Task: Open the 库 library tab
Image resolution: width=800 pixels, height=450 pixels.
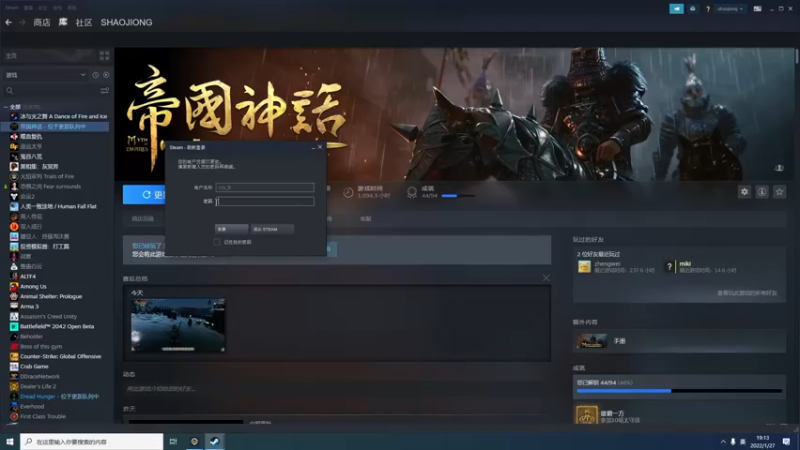Action: click(x=63, y=22)
